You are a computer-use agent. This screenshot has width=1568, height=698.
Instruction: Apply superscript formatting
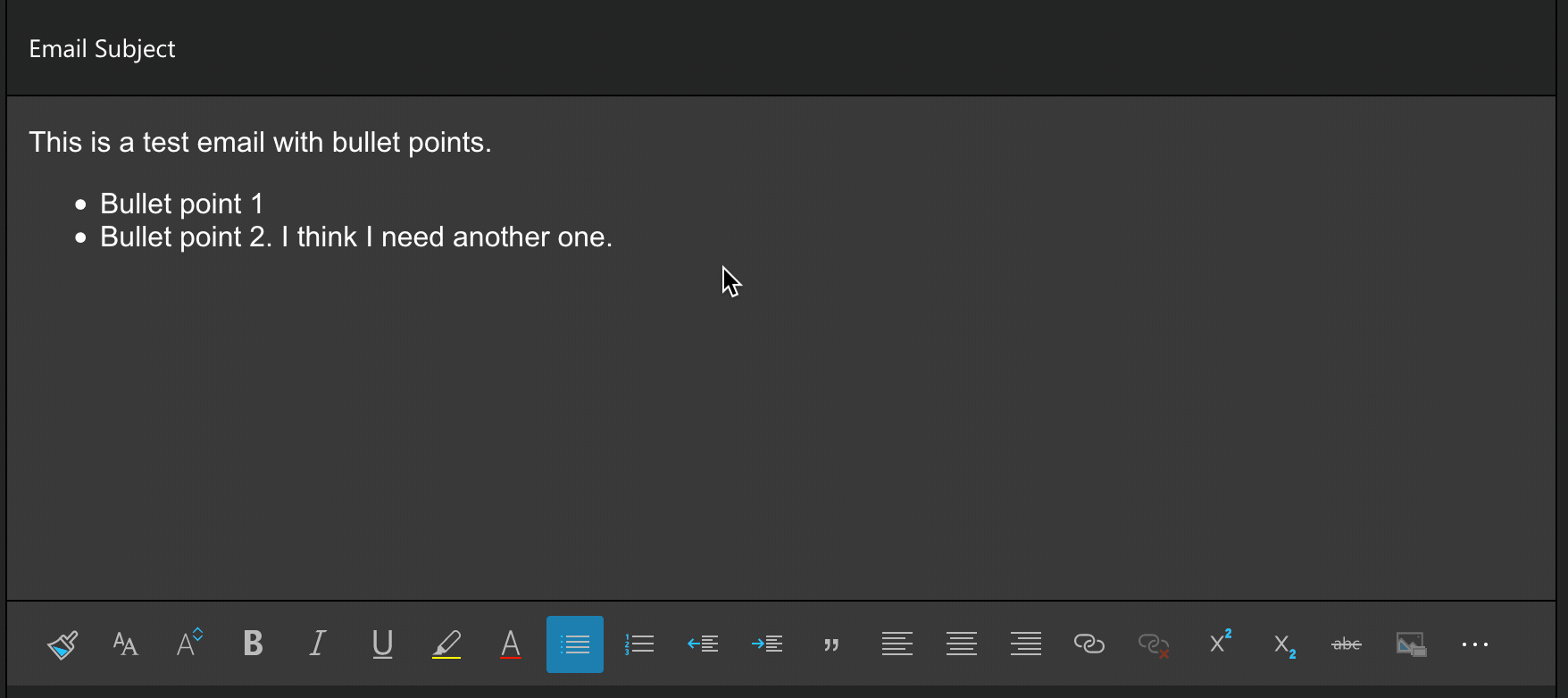tap(1220, 644)
